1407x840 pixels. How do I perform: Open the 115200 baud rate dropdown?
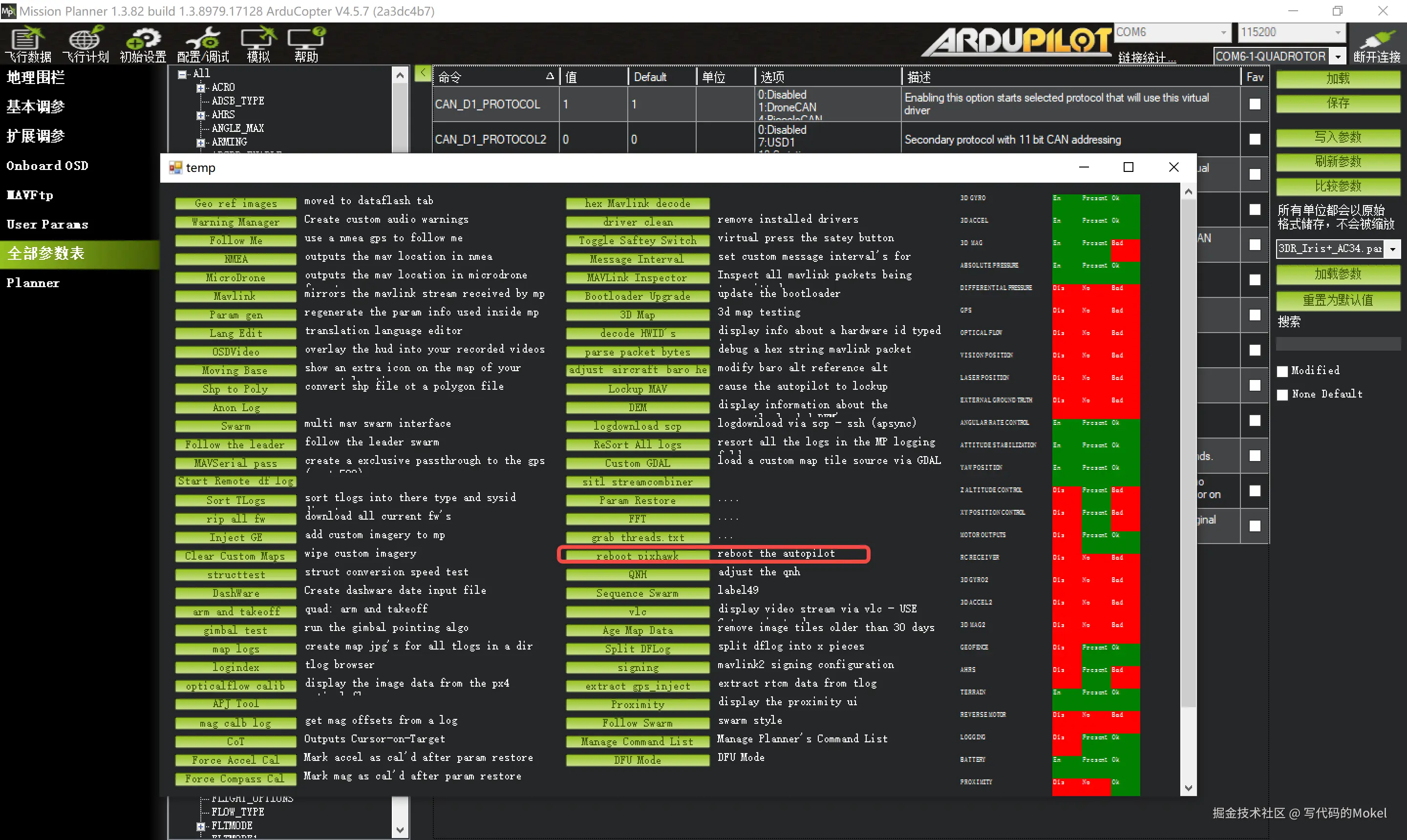[x=1337, y=32]
